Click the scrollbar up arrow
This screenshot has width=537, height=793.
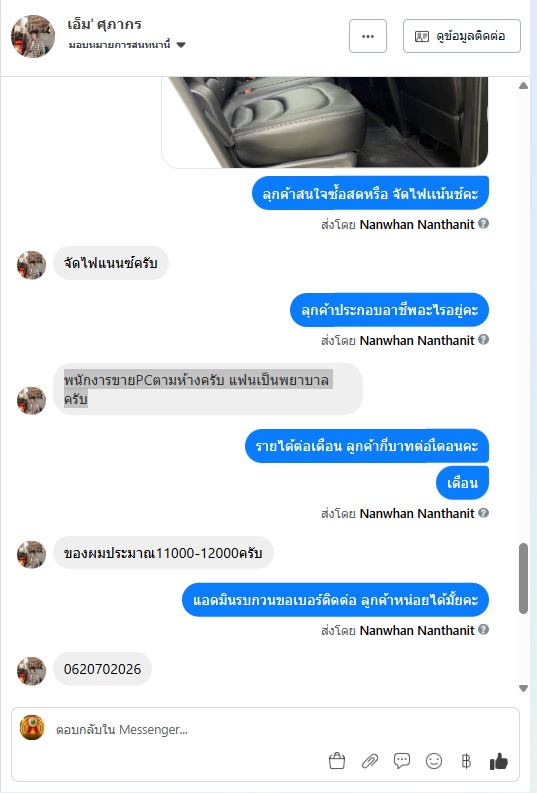[523, 85]
